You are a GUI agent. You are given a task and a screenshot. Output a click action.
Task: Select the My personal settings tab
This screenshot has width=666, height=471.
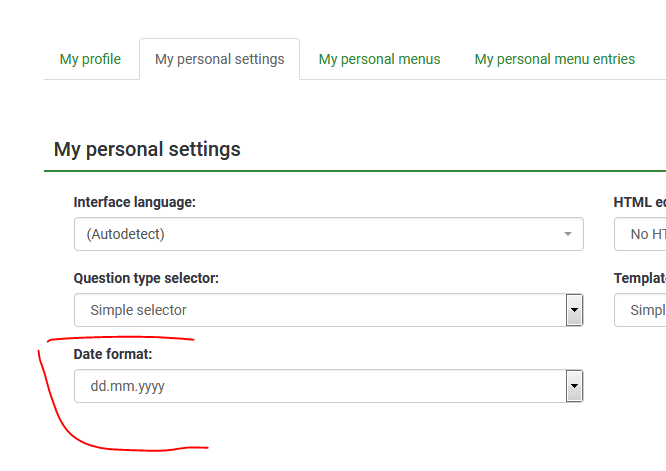point(219,59)
